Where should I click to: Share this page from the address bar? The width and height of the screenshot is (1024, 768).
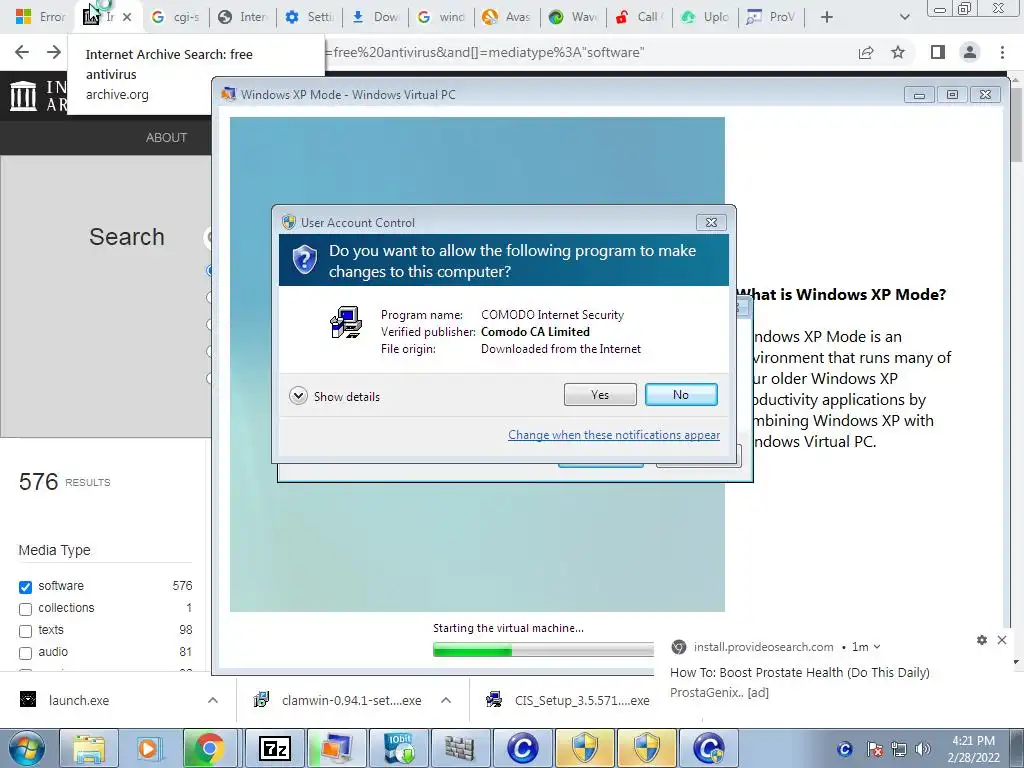[866, 52]
